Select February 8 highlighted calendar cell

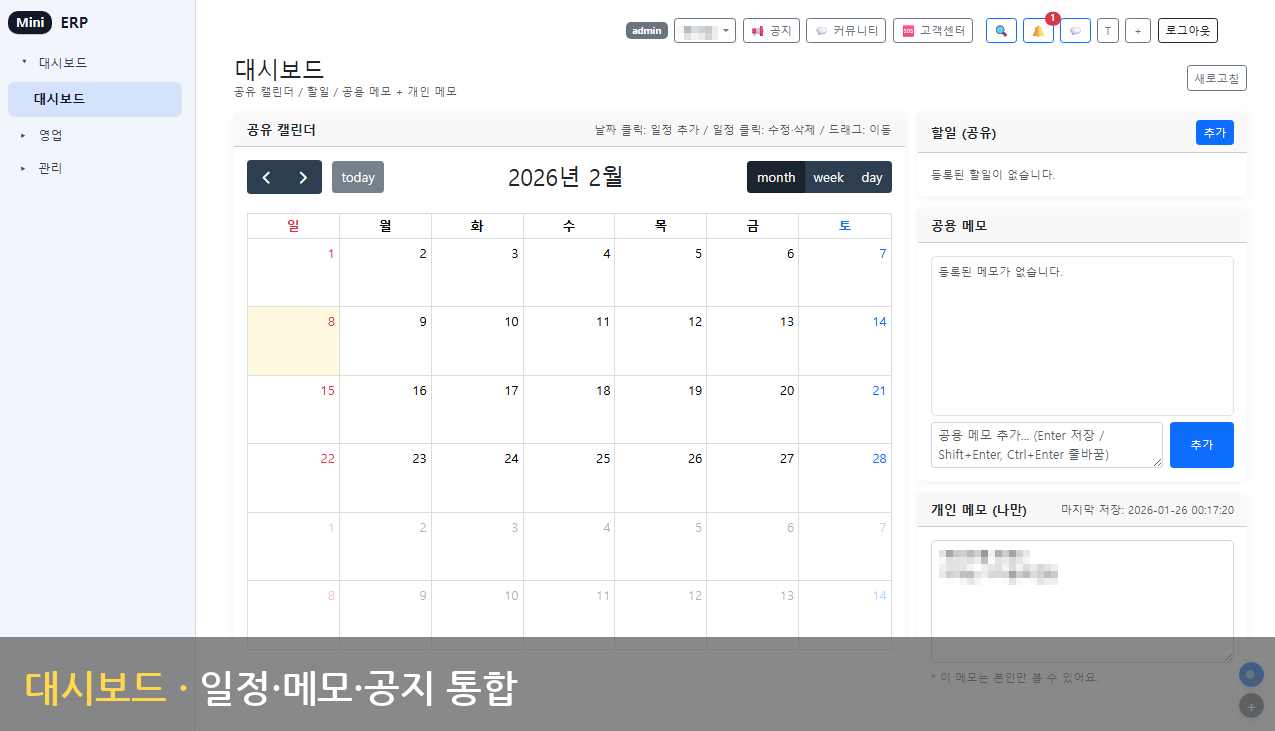tap(293, 341)
